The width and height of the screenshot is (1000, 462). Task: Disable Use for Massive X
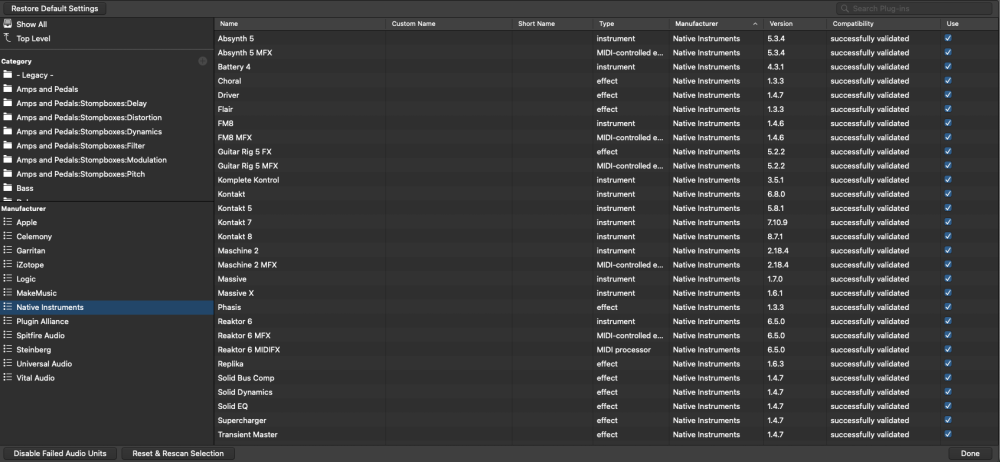click(x=948, y=293)
